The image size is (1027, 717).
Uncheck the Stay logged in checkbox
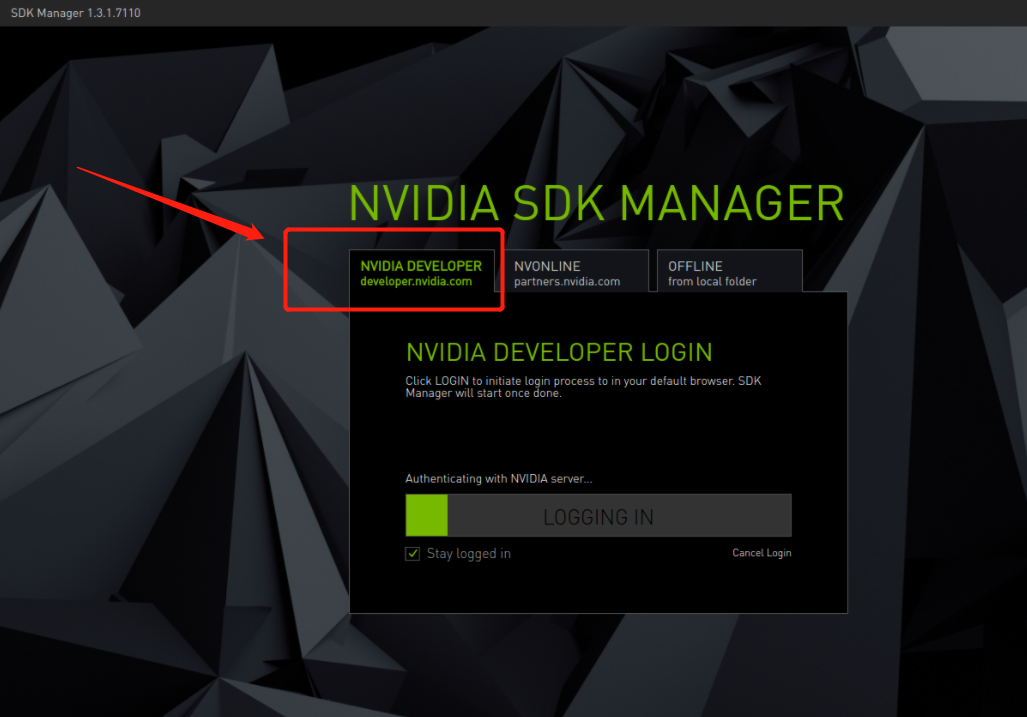click(x=413, y=554)
